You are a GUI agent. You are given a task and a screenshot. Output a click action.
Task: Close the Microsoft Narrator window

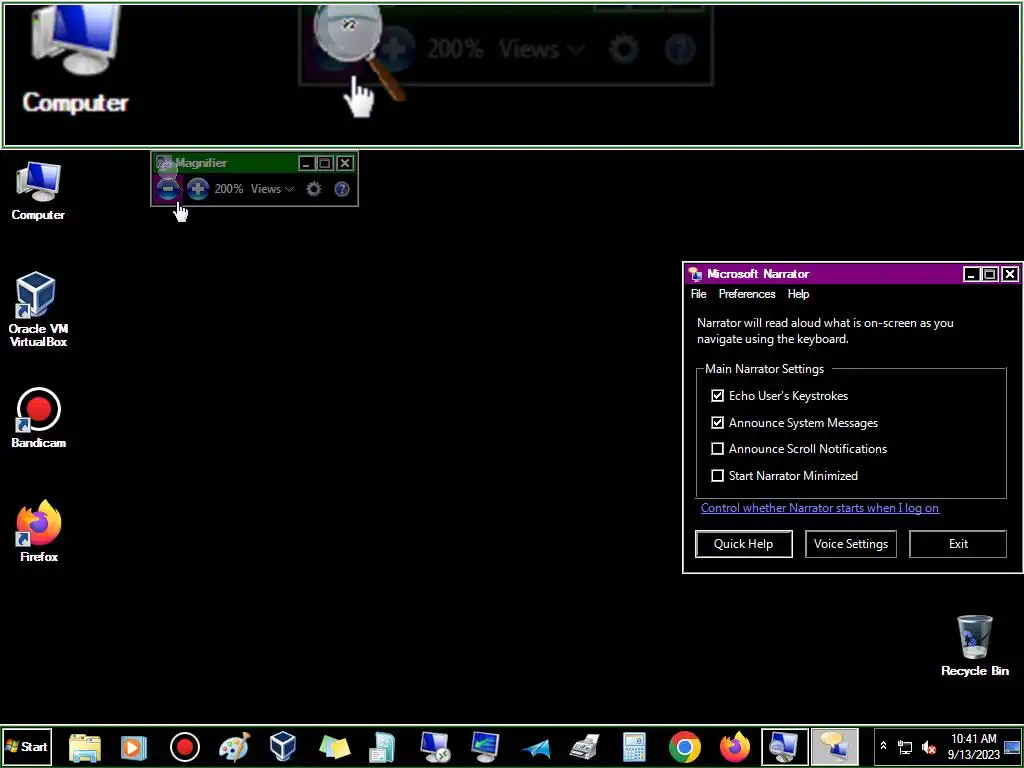click(1010, 274)
